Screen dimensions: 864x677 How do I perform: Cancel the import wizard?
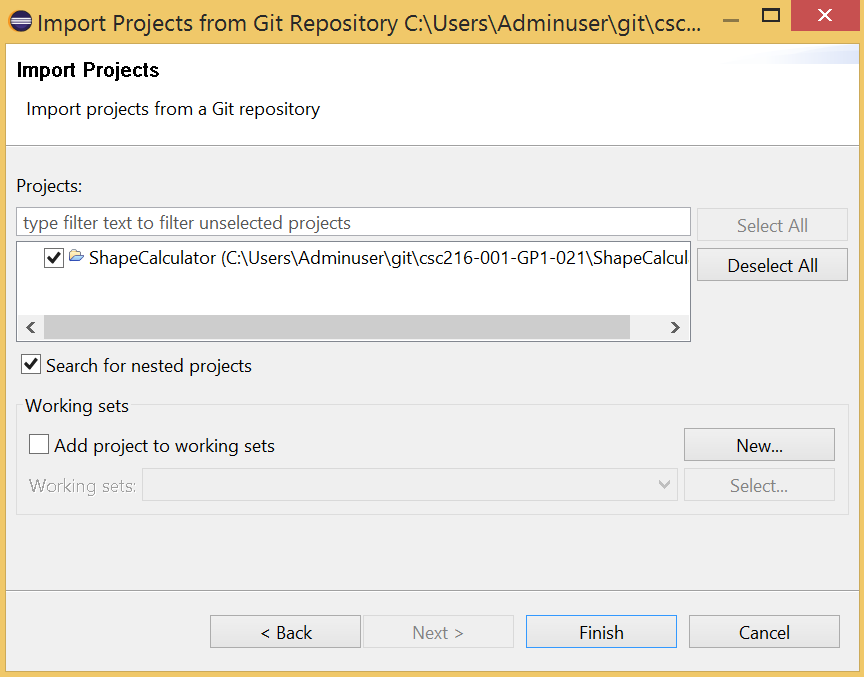[764, 632]
